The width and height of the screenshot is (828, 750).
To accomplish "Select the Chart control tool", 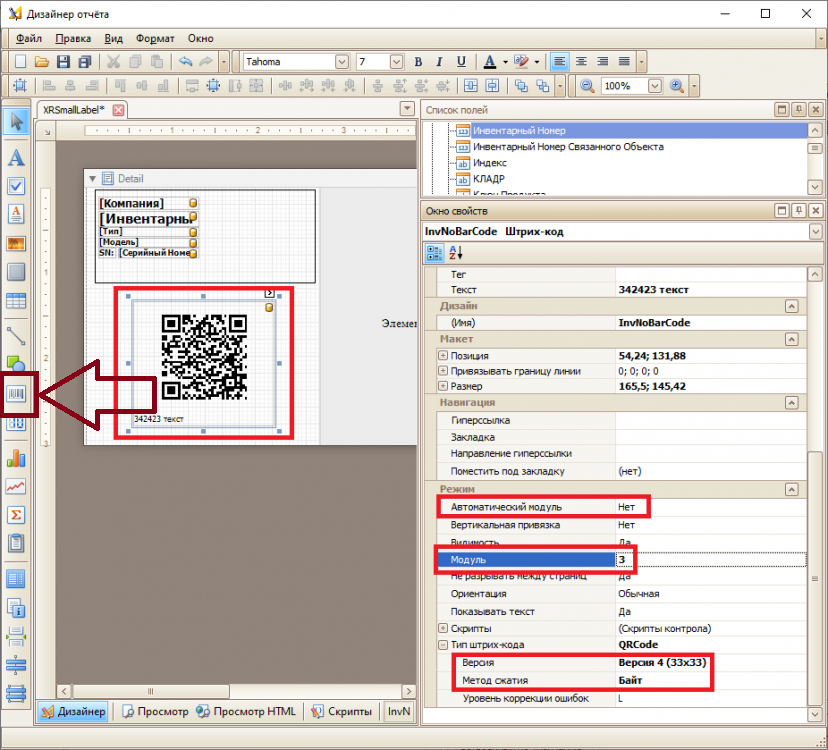I will point(16,457).
